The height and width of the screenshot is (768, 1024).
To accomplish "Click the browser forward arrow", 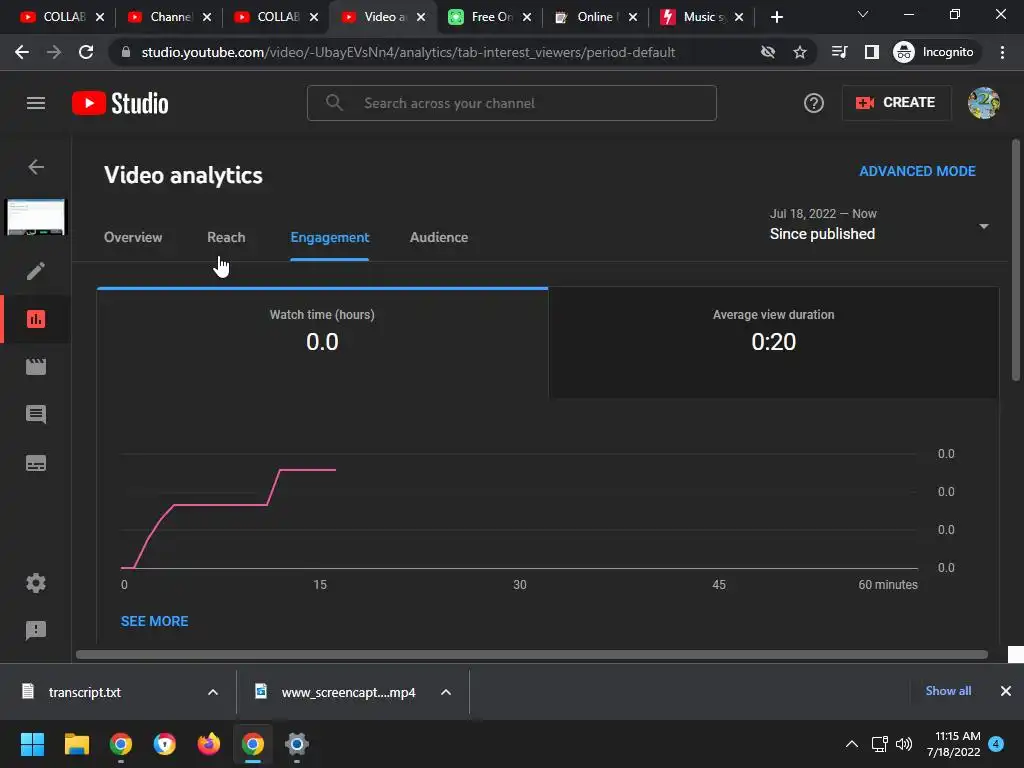I will pyautogui.click(x=54, y=52).
